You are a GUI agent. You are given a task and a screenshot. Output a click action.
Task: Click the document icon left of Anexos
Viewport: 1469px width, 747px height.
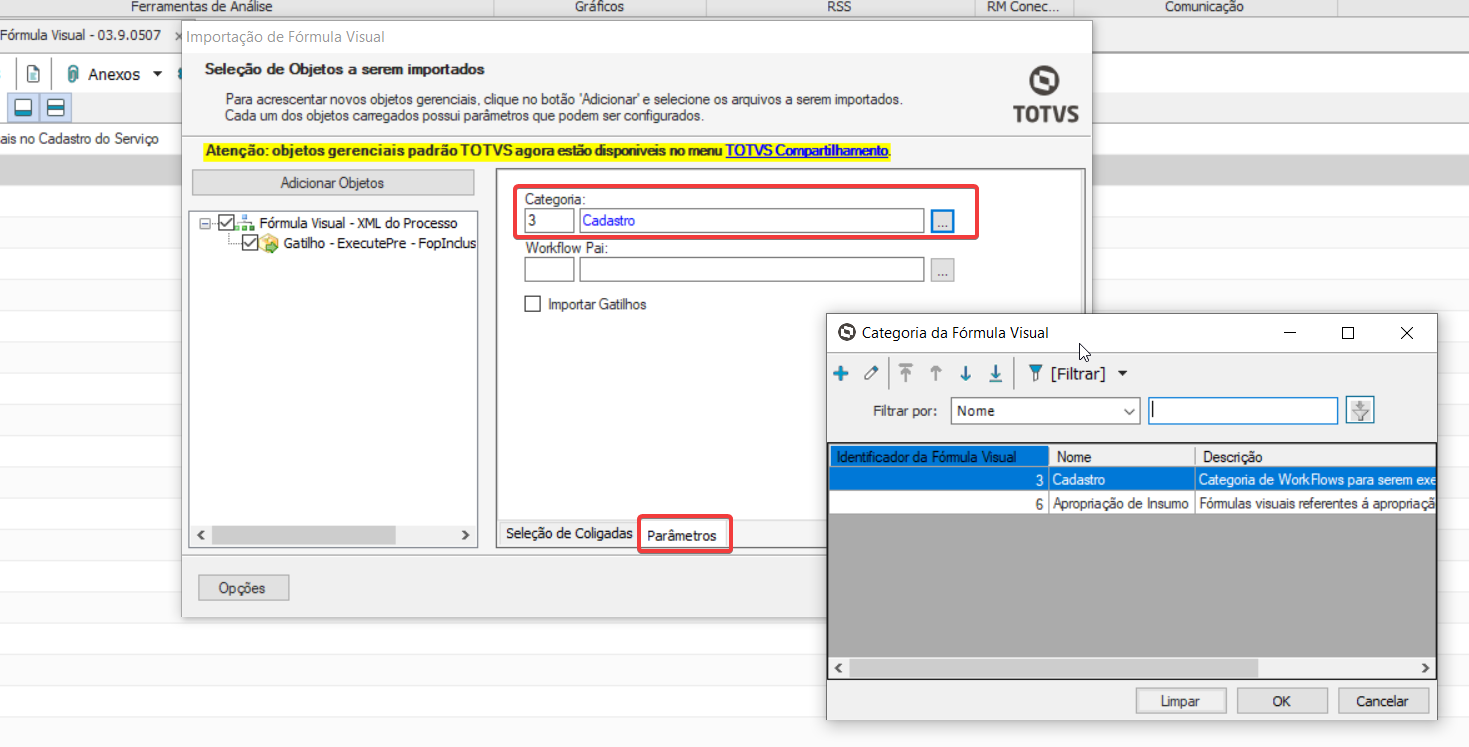[33, 74]
